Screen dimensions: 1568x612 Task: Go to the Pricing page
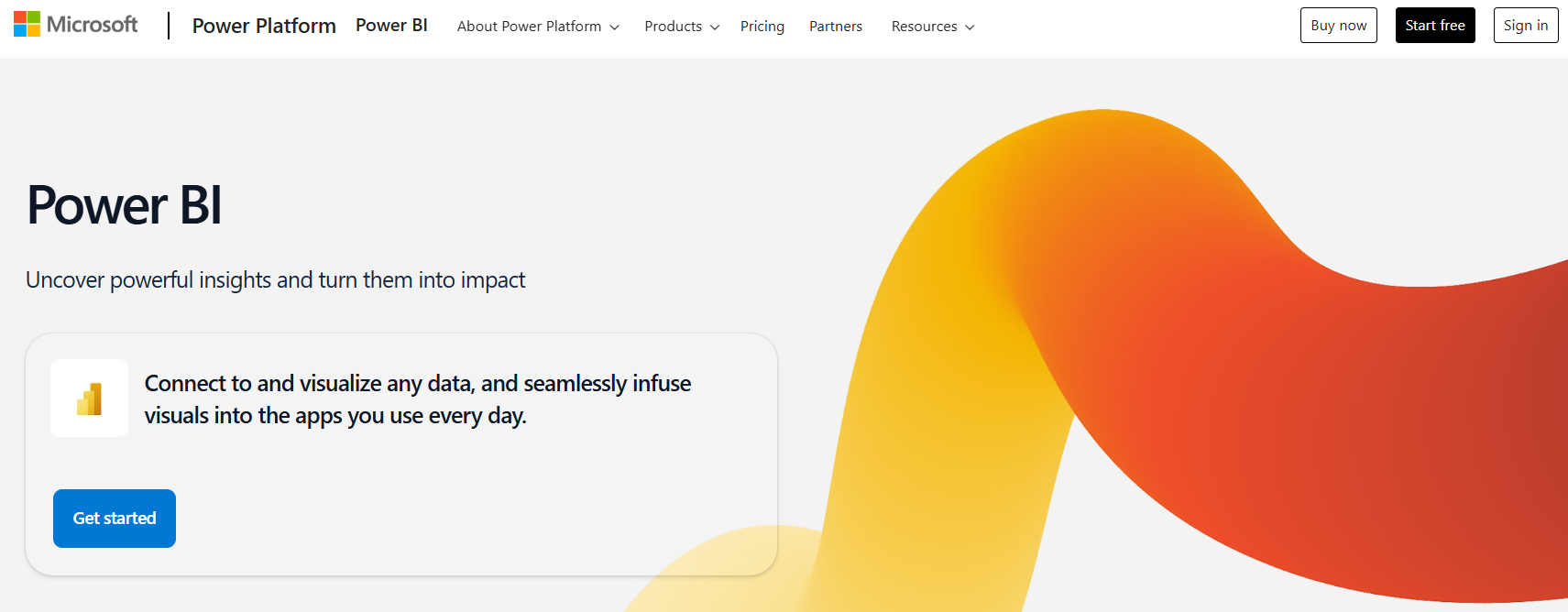[762, 27]
